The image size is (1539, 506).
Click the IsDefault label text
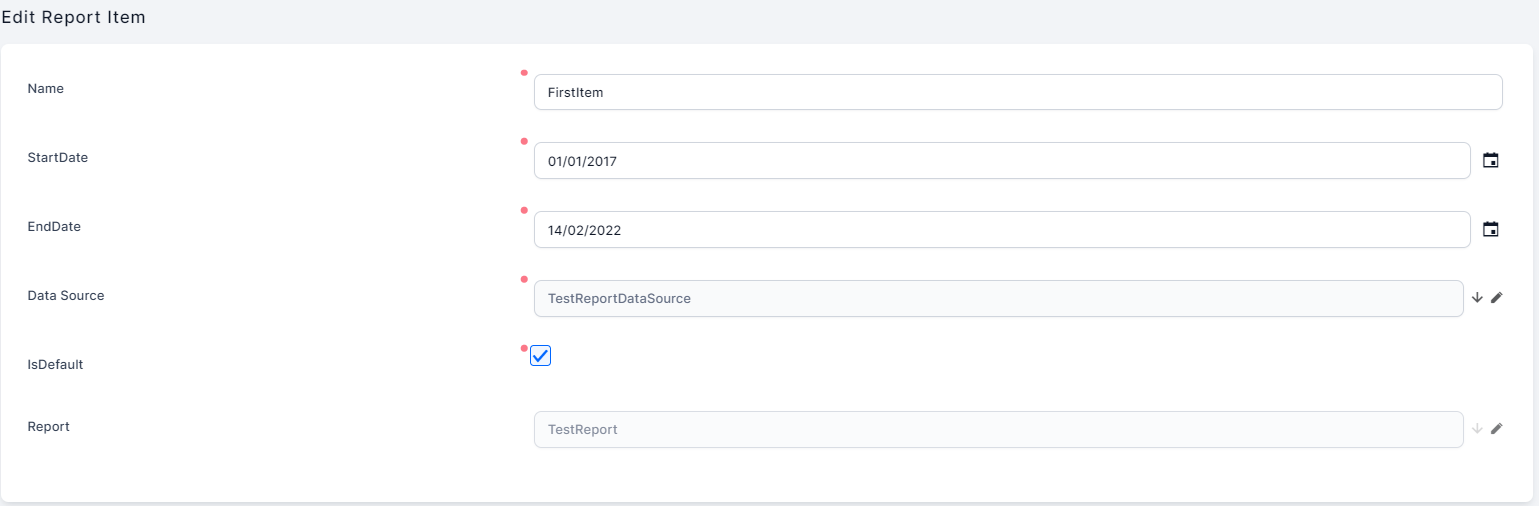(55, 365)
